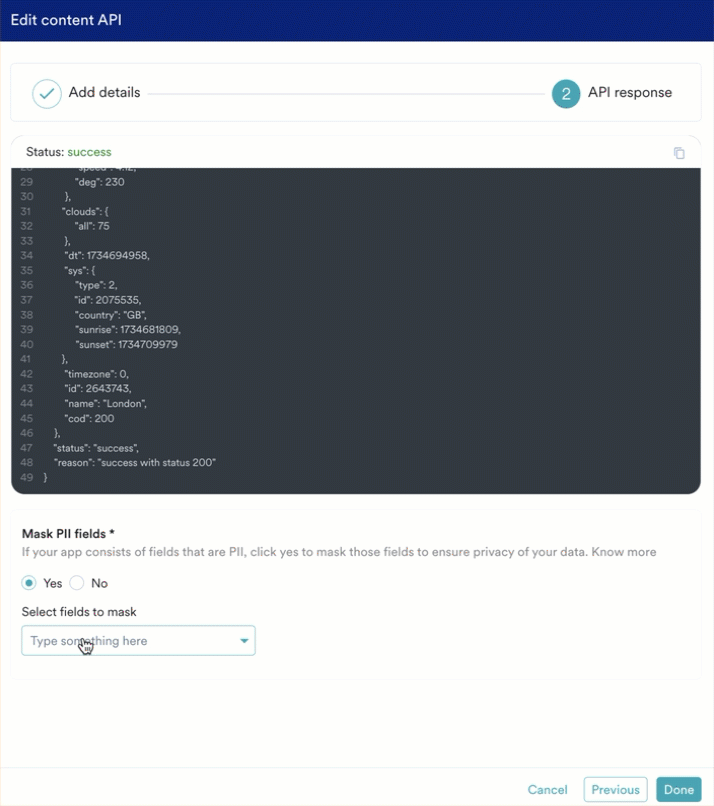The height and width of the screenshot is (806, 714).
Task: Click the Select fields to mask input
Action: pos(138,640)
